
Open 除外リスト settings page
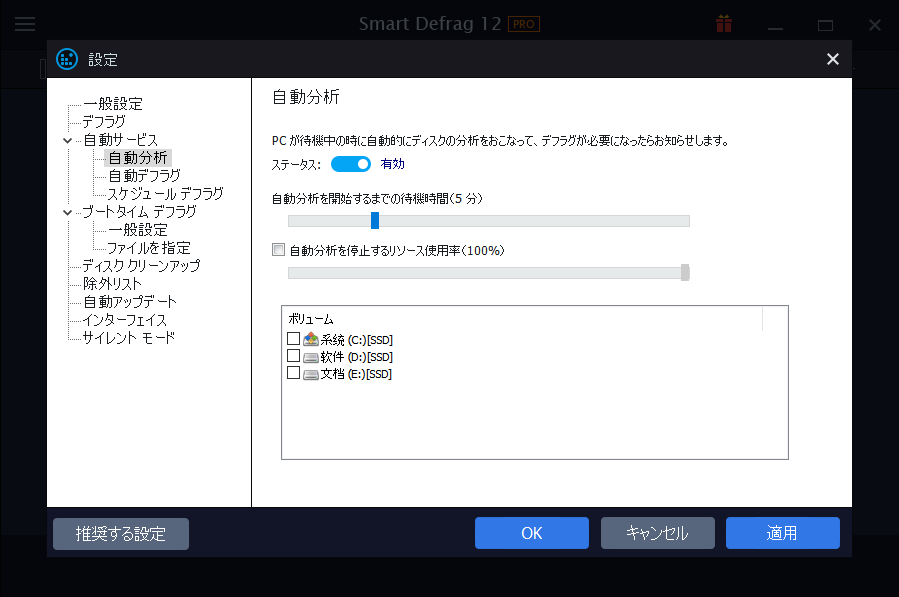112,284
